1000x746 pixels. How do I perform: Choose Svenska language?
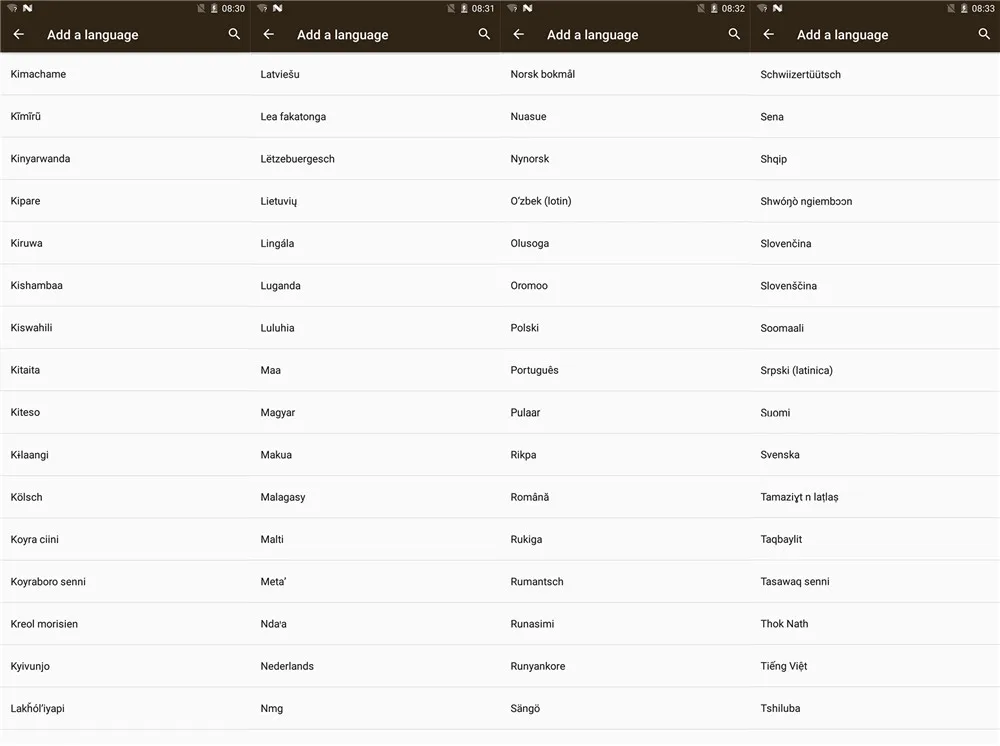875,455
